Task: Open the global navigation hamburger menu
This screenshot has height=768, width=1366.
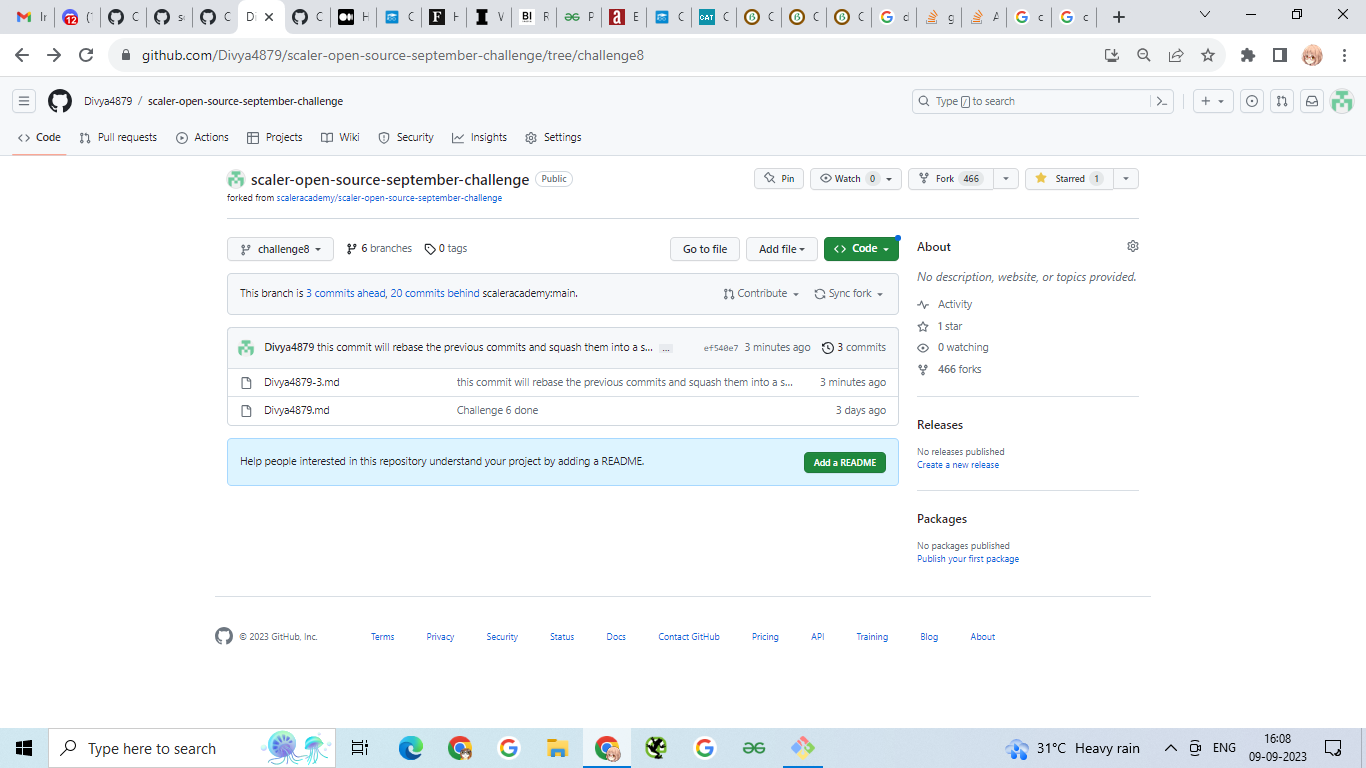Action: tap(23, 101)
